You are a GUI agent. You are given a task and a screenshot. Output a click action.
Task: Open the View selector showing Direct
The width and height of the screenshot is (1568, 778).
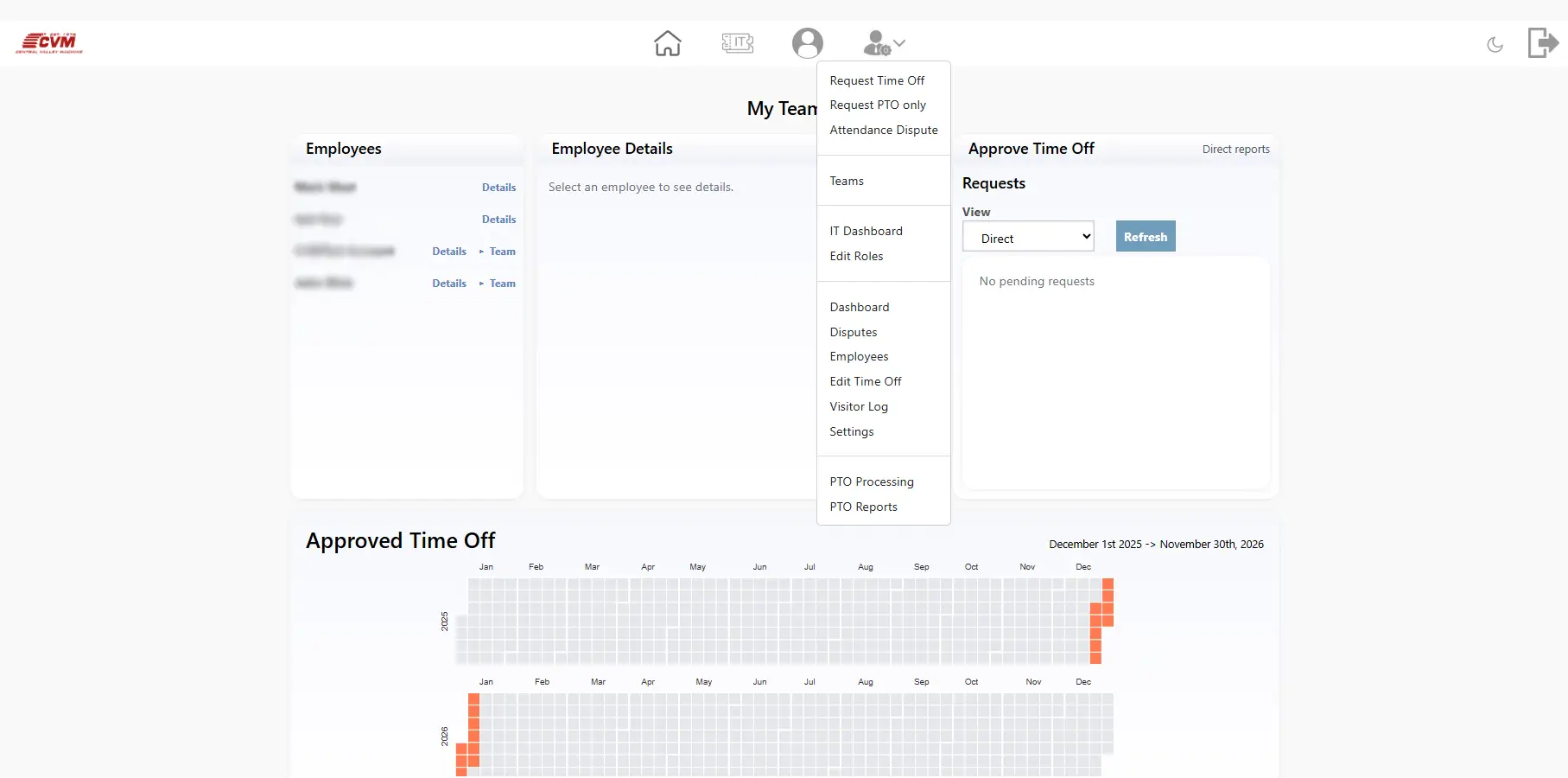pos(1028,236)
